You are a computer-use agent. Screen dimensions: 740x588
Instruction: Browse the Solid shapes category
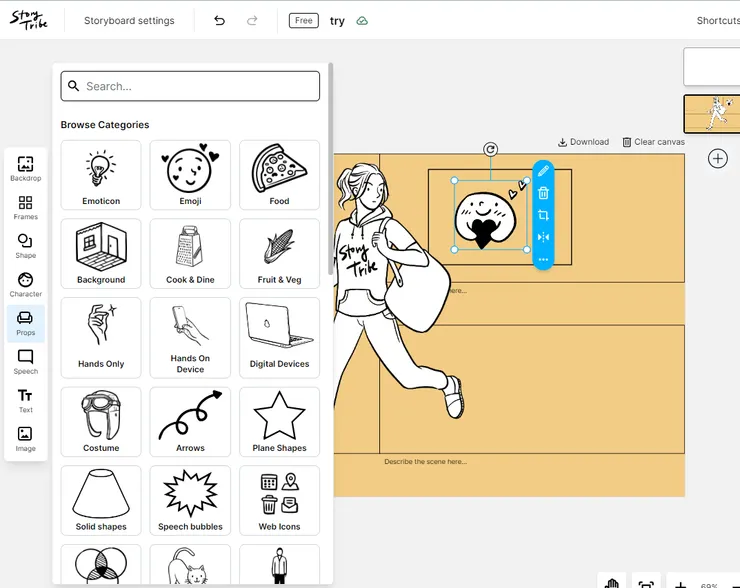[x=101, y=501]
